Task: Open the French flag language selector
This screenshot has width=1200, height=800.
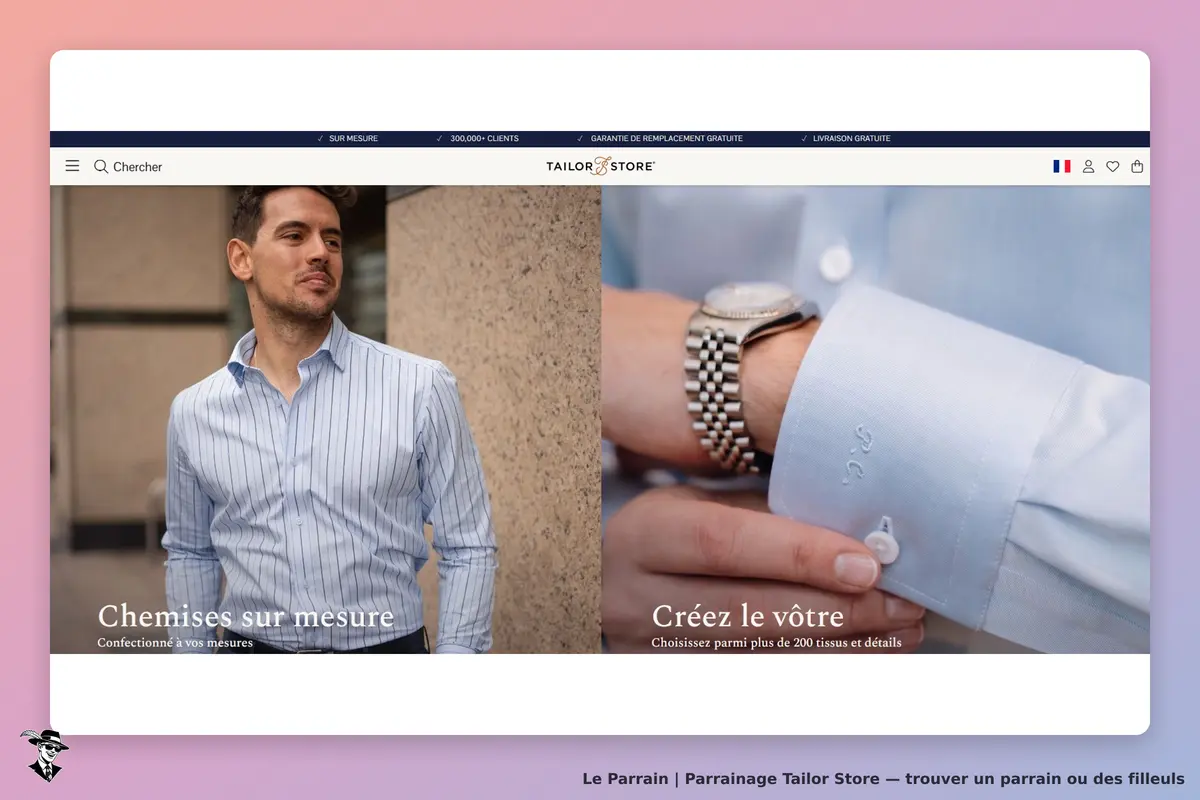Action: (x=1062, y=166)
